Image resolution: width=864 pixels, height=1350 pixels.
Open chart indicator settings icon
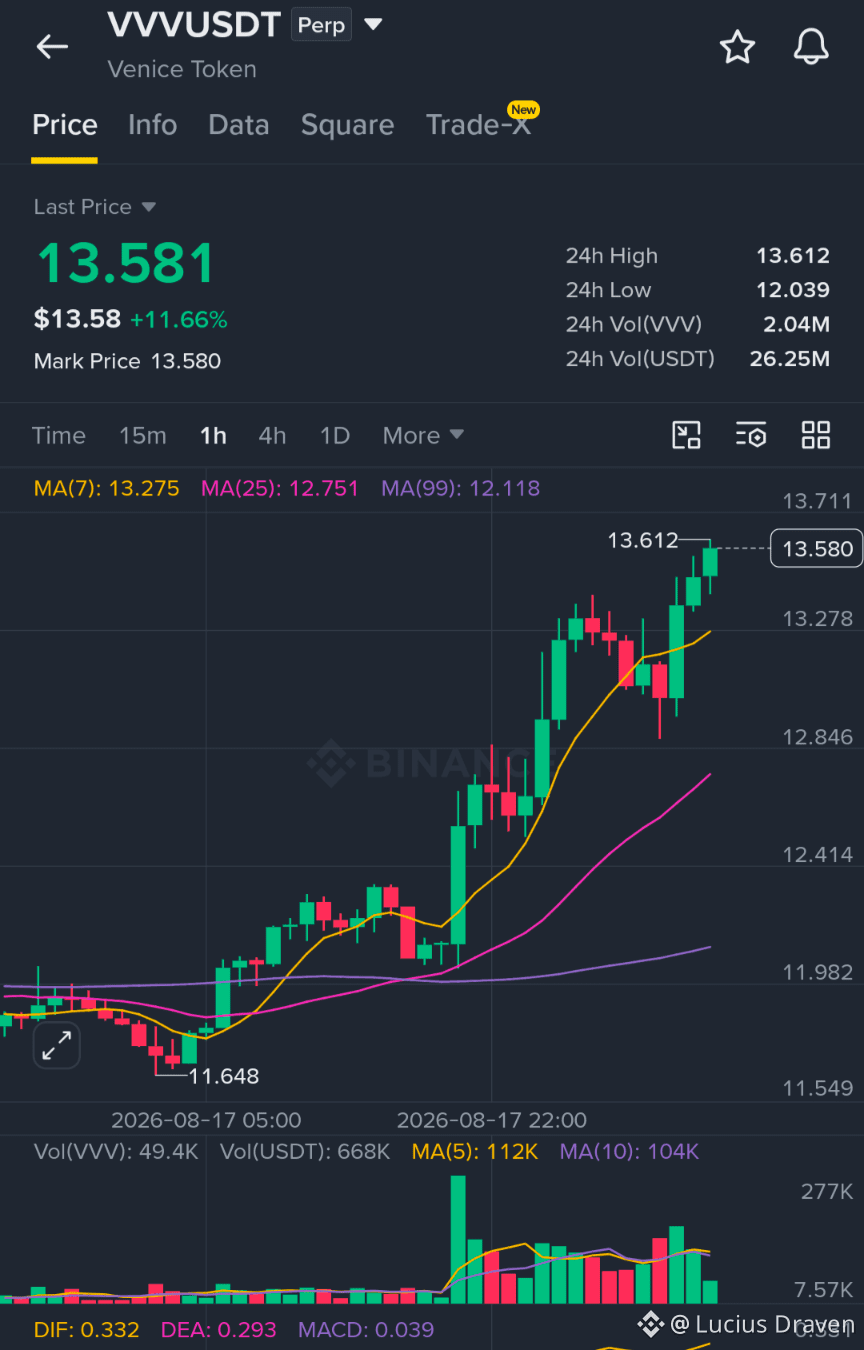click(751, 435)
